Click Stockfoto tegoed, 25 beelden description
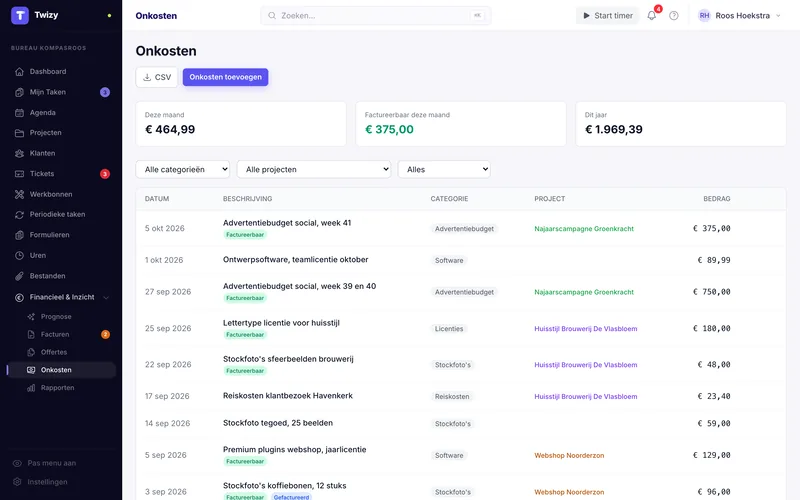Screen dimensions: 800x500 click(278, 423)
